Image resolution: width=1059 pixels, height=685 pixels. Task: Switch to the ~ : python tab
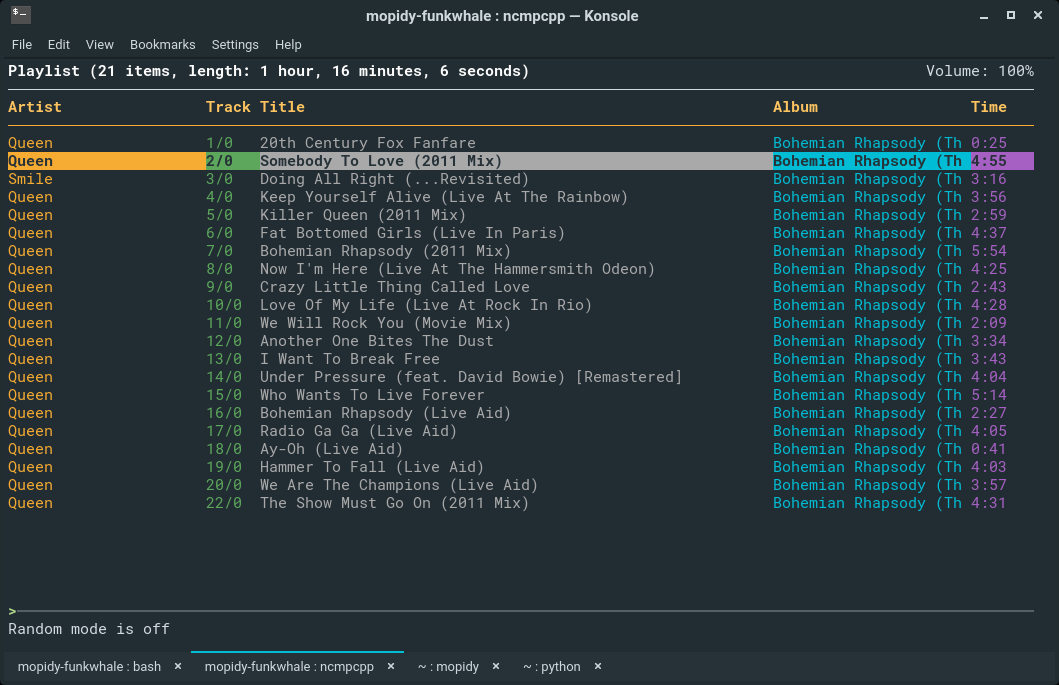pos(552,667)
